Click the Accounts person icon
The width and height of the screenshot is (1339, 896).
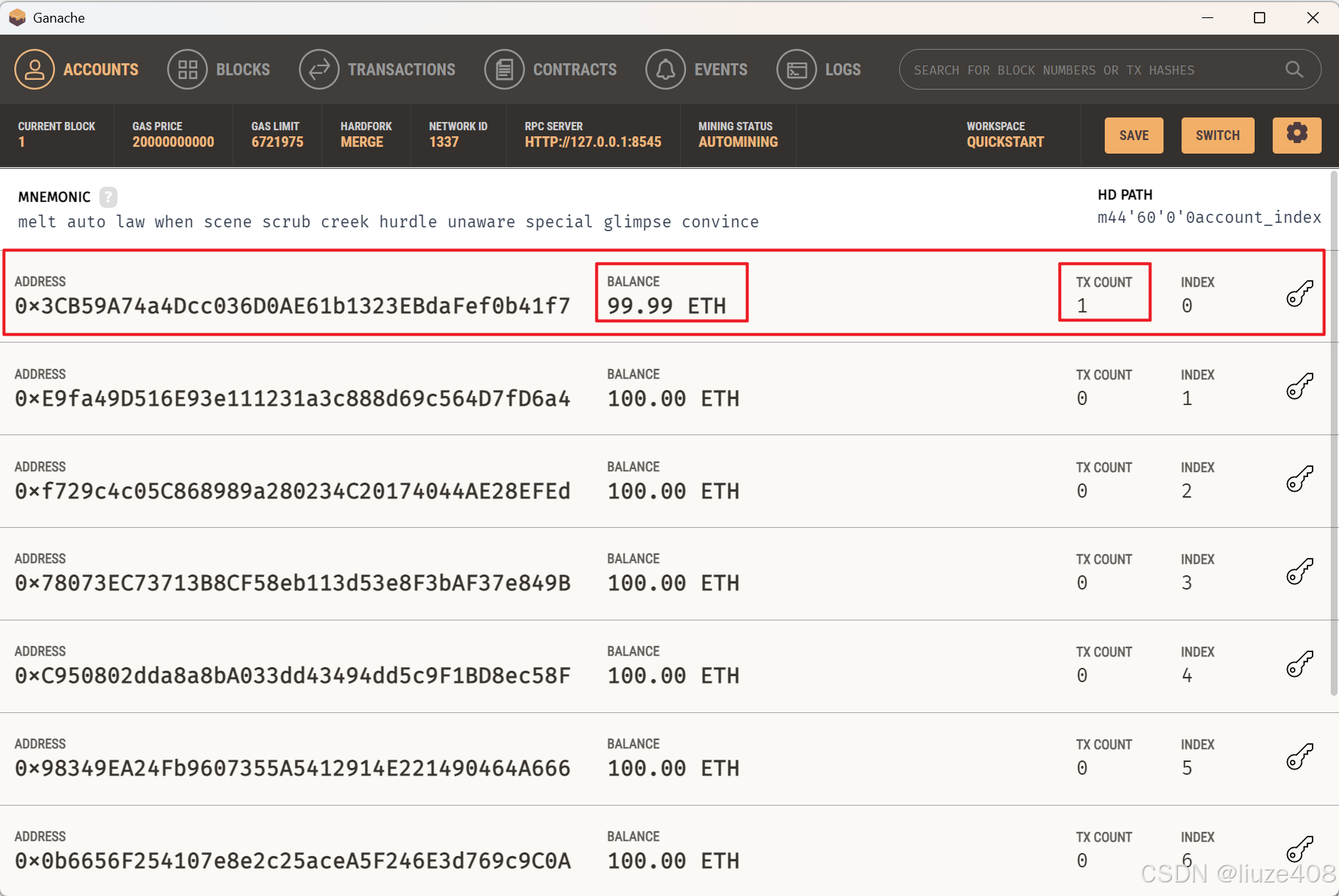pos(35,69)
